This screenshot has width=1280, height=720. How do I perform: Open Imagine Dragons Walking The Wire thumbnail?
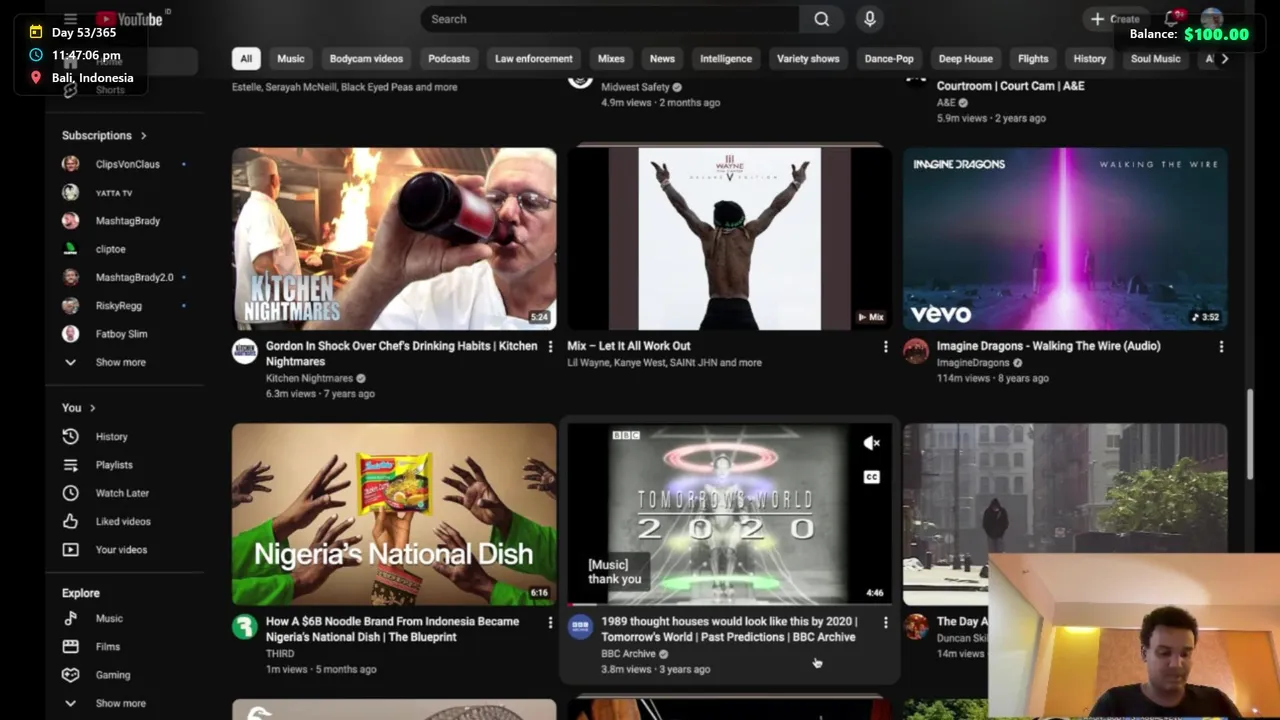[1065, 238]
